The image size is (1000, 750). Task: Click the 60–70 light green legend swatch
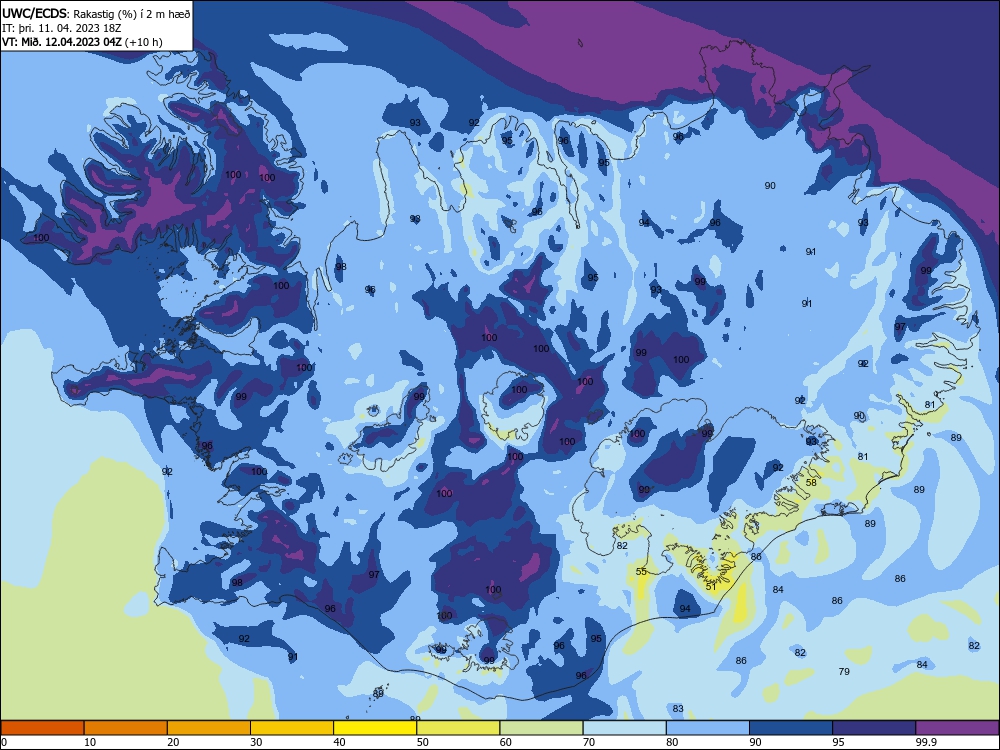point(541,728)
